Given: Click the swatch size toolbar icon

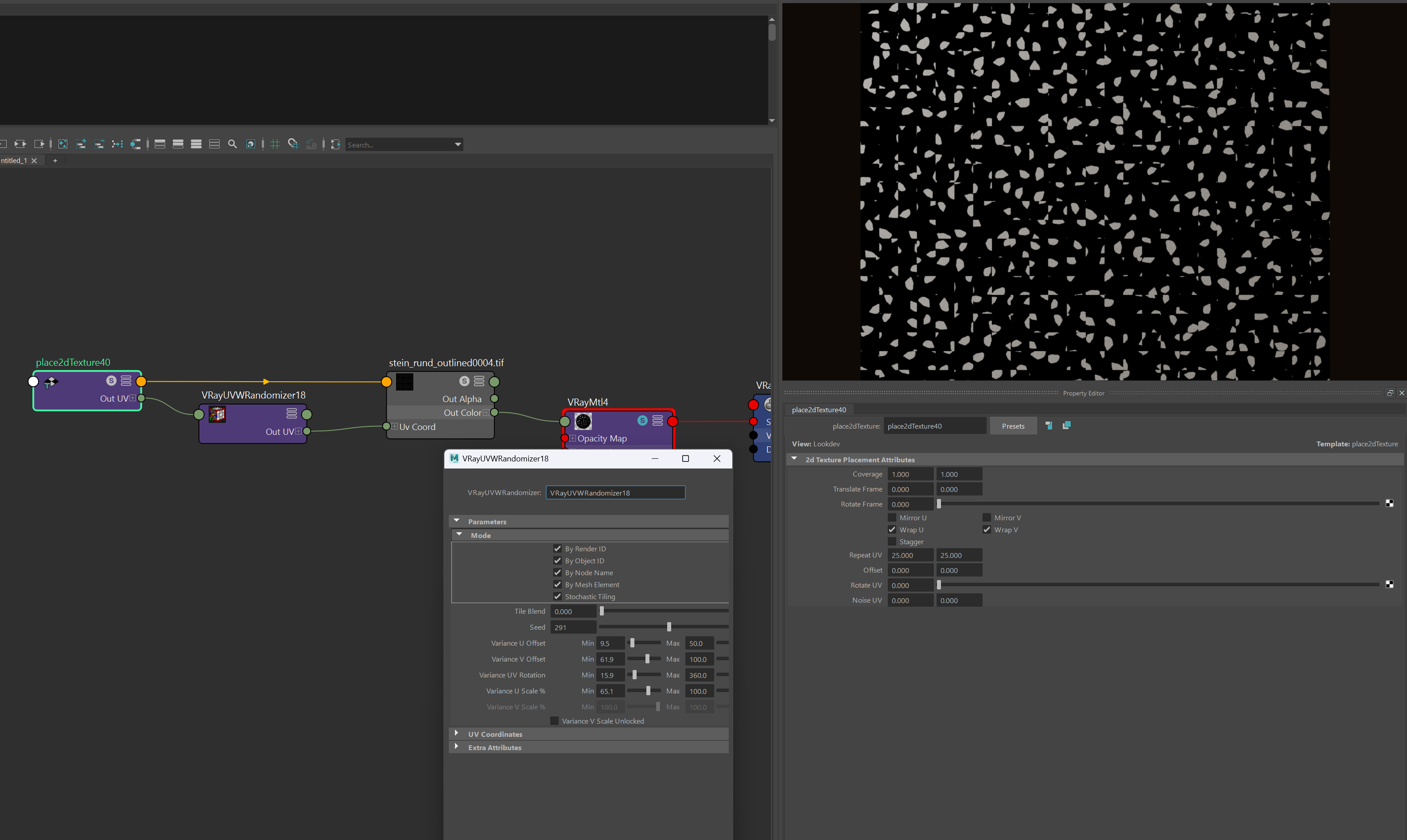Looking at the screenshot, I should pyautogui.click(x=251, y=144).
